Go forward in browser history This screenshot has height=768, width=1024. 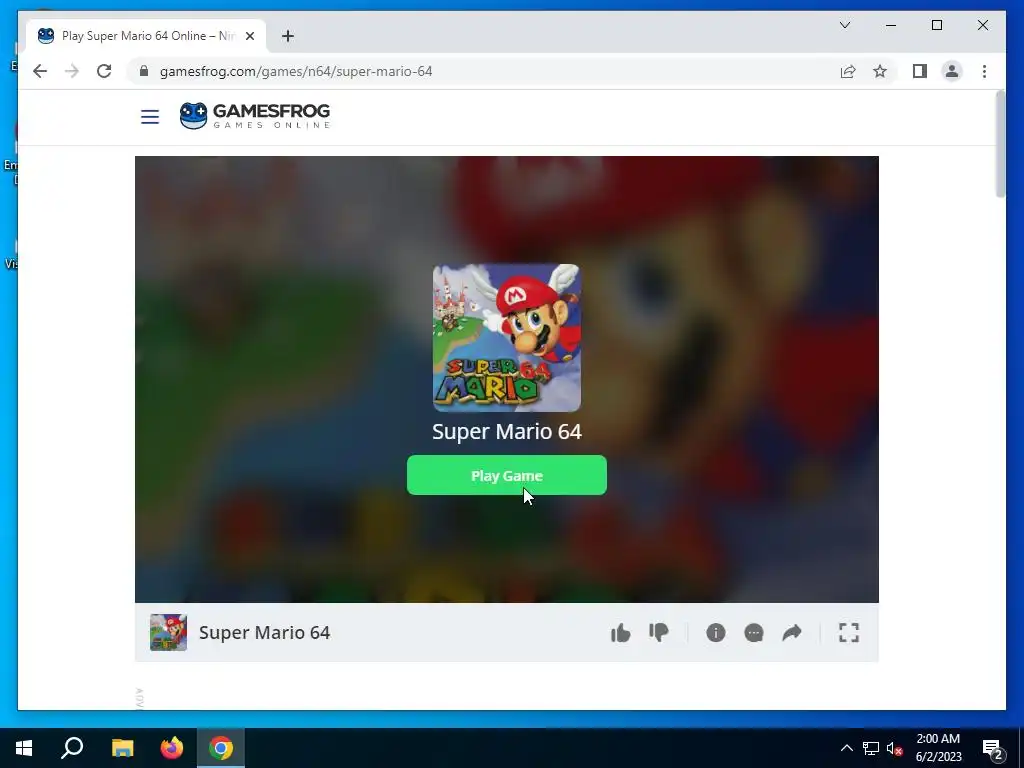click(x=72, y=71)
